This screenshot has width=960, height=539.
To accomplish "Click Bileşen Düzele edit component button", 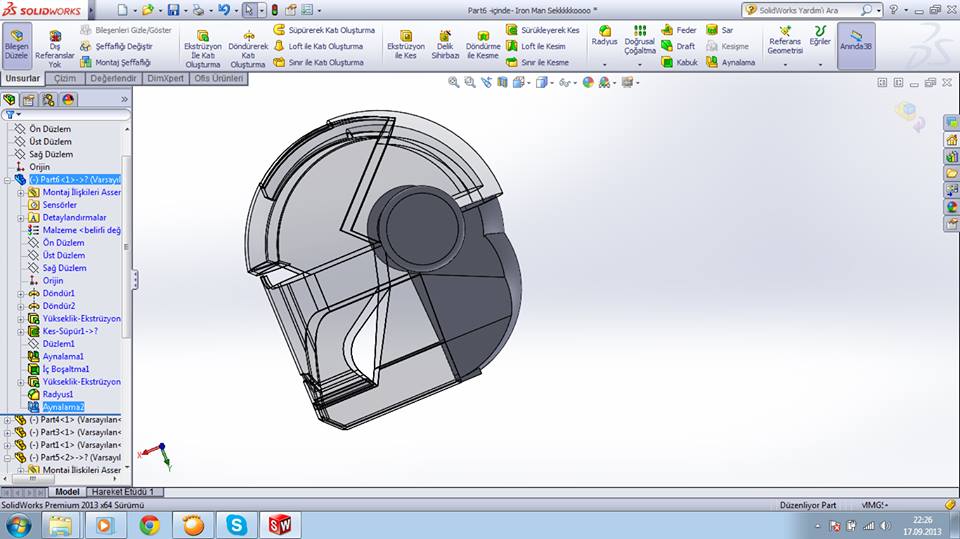I will click(x=17, y=45).
